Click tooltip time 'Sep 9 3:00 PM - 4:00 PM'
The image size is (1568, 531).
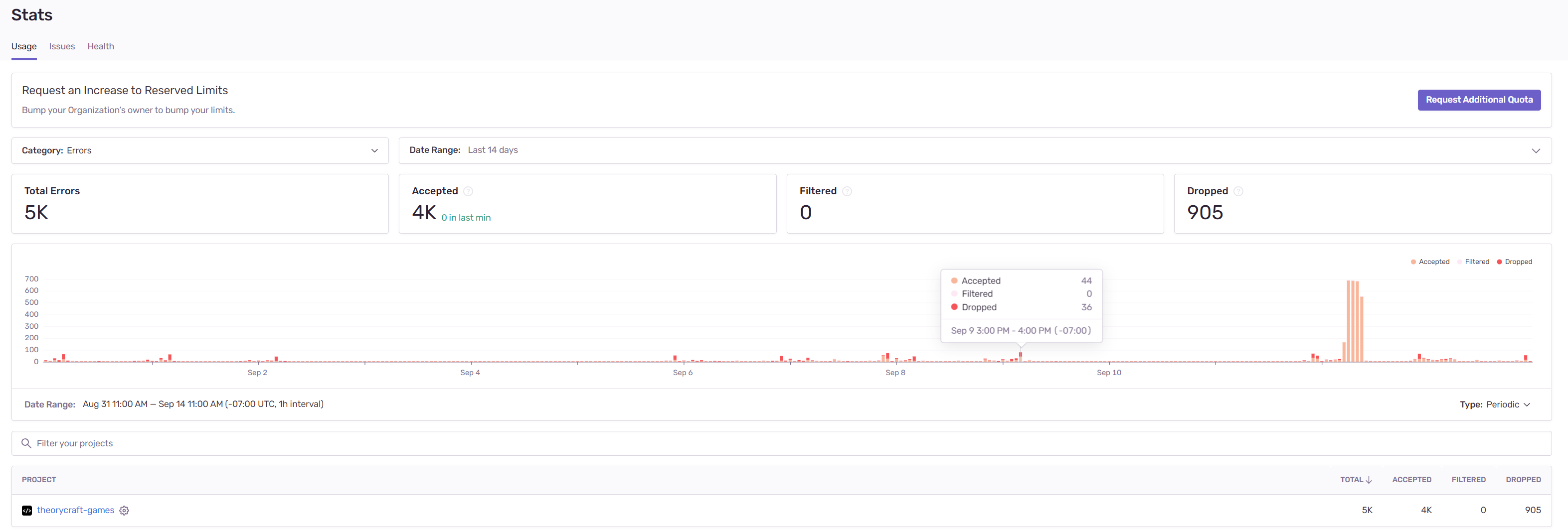(1021, 331)
